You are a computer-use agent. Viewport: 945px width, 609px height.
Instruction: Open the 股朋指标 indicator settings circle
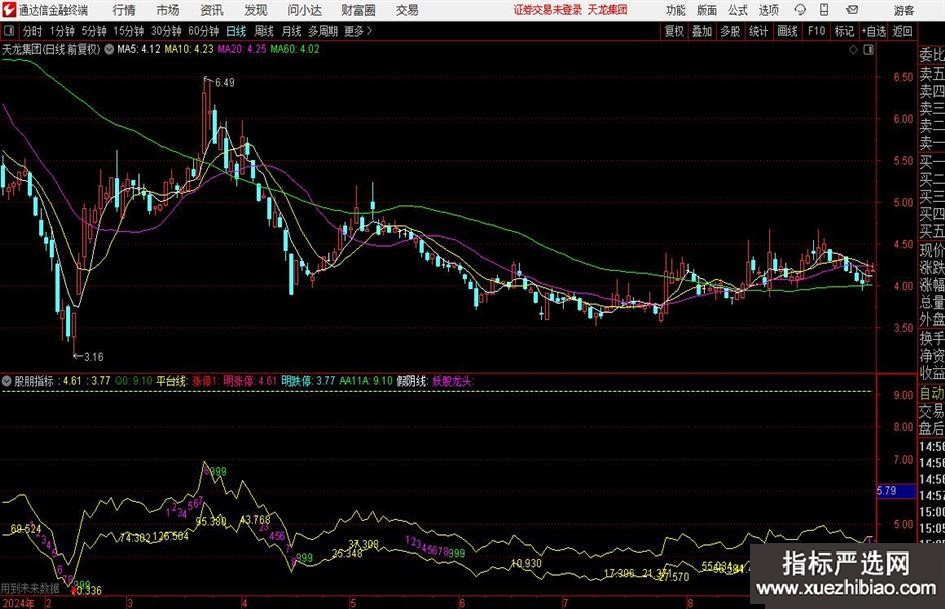point(7,380)
